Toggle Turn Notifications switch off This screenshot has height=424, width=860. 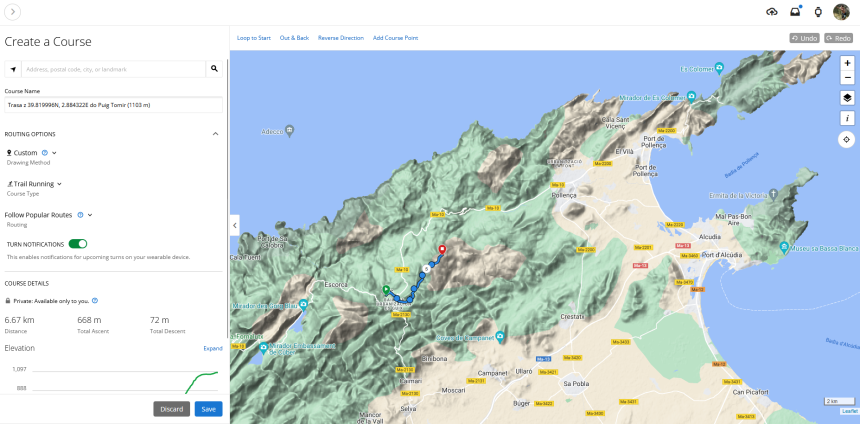77,243
